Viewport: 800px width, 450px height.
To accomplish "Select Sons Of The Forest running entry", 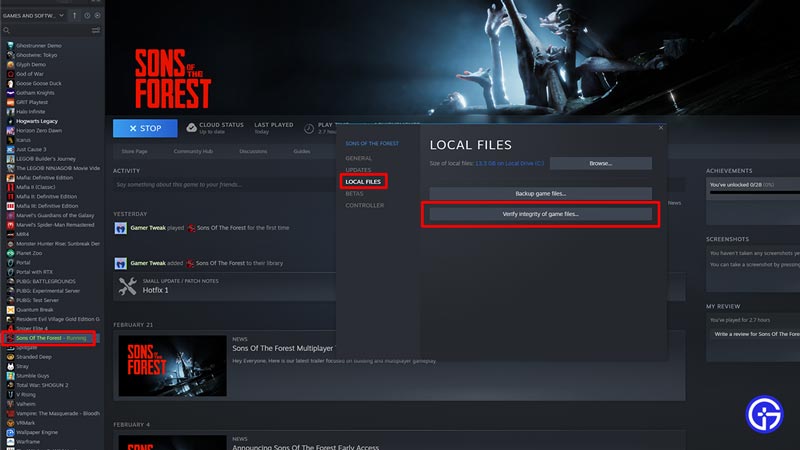I will click(51, 338).
